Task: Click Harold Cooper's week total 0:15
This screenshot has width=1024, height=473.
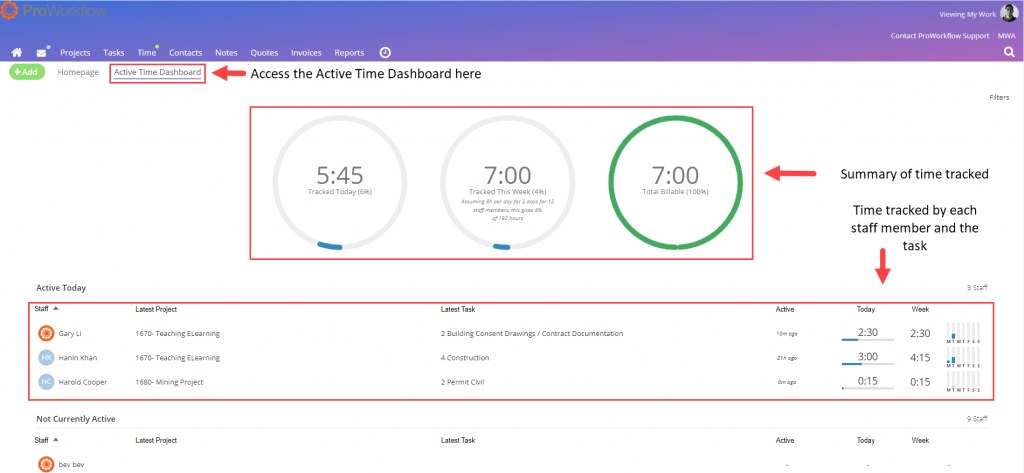Action: 920,382
